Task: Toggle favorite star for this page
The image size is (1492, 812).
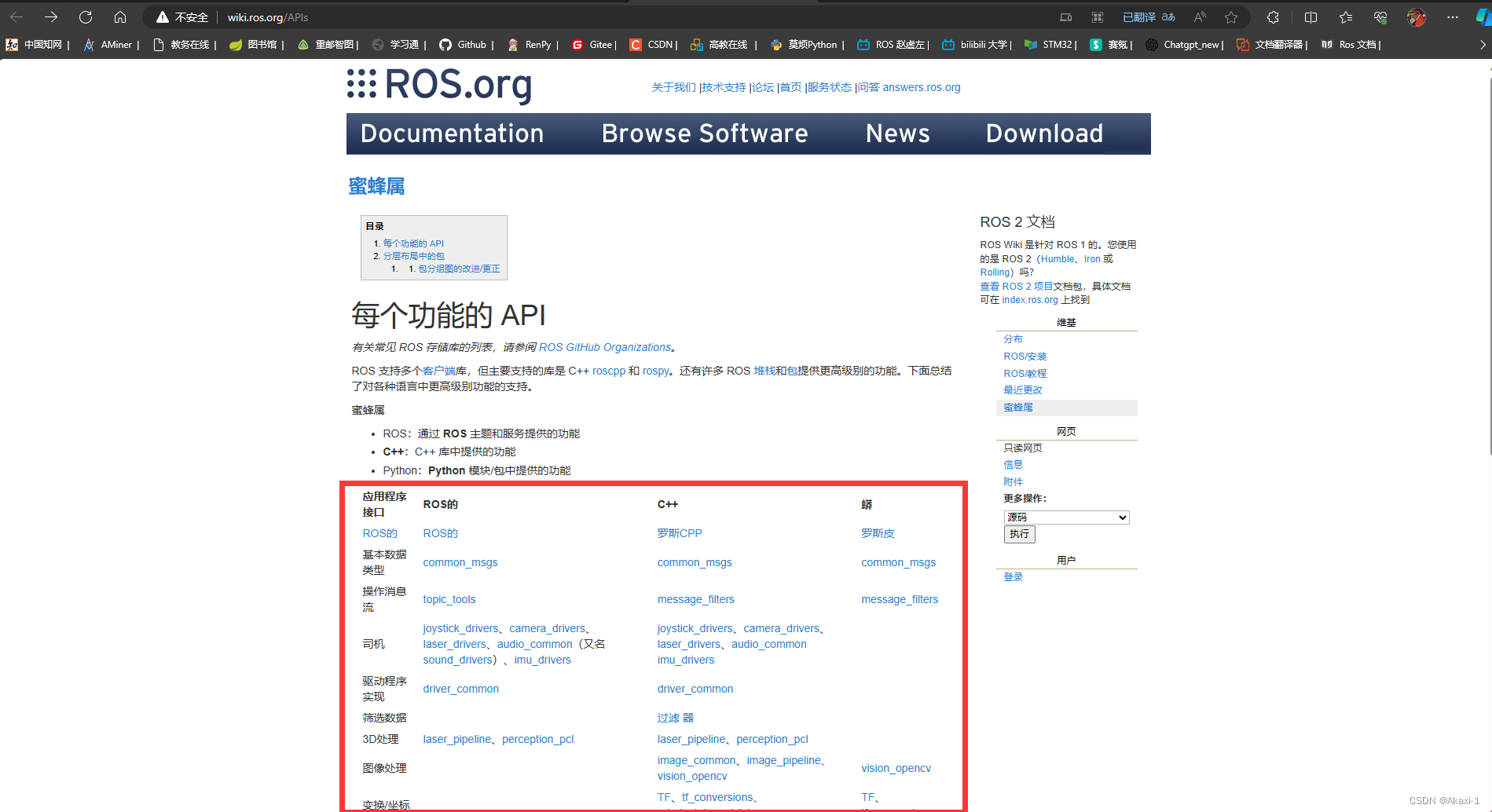Action: click(x=1231, y=16)
